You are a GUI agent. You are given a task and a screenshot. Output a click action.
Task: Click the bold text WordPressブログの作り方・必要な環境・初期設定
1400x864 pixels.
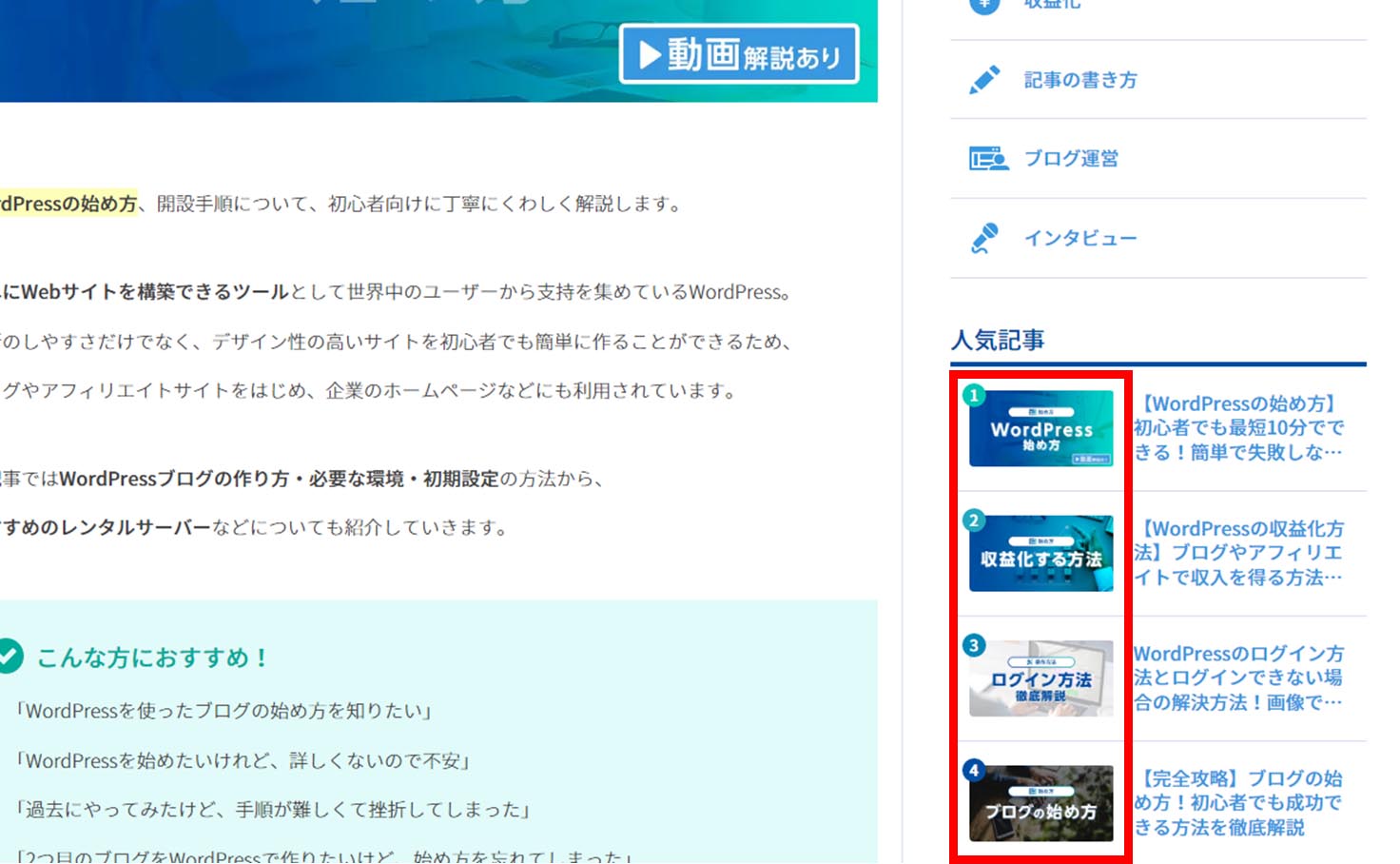pyautogui.click(x=280, y=479)
